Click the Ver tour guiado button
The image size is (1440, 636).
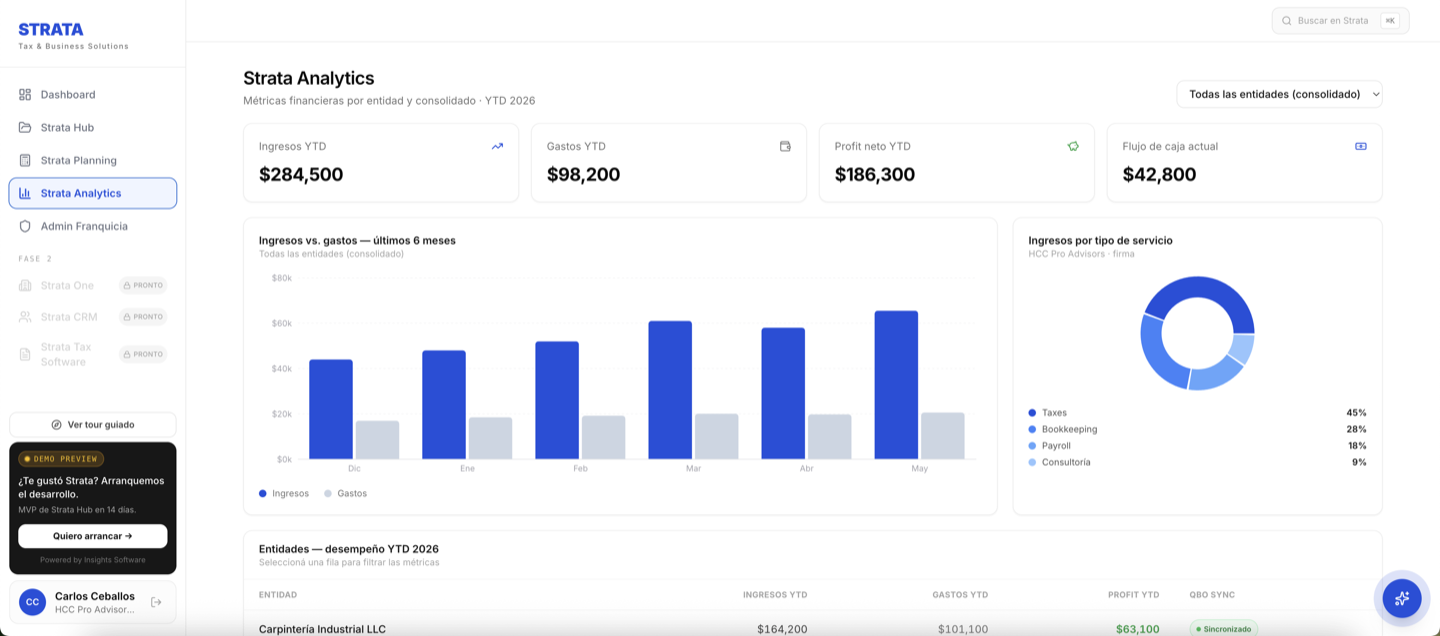pyautogui.click(x=93, y=425)
